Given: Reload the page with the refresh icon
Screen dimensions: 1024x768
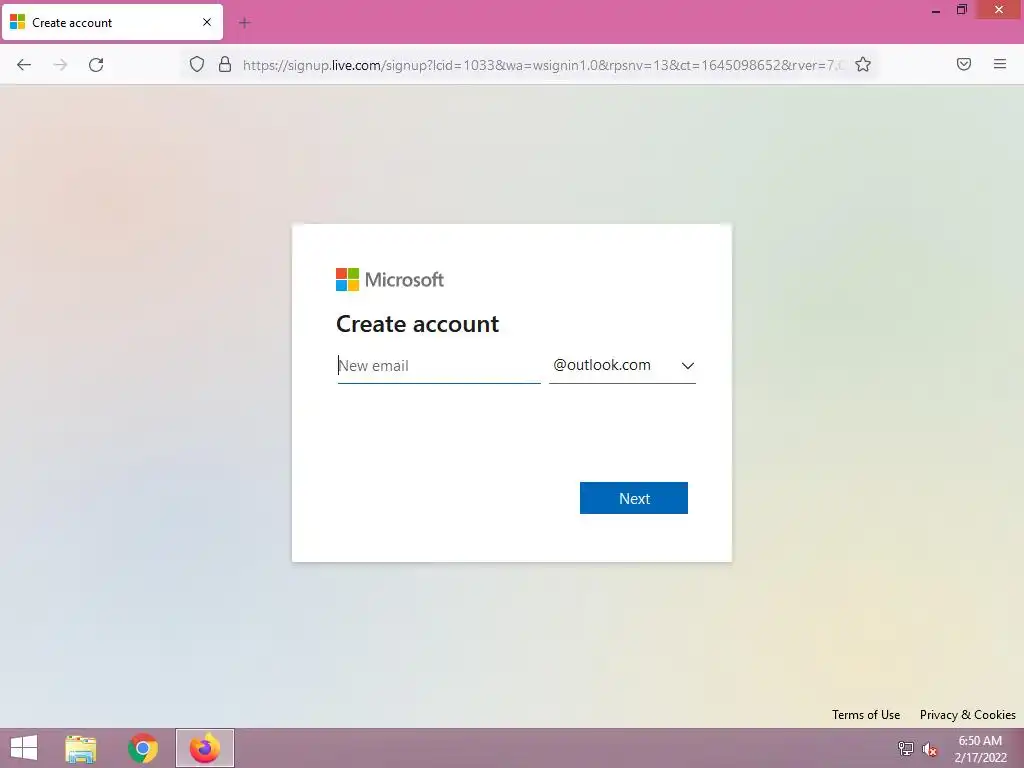Looking at the screenshot, I should 96,65.
